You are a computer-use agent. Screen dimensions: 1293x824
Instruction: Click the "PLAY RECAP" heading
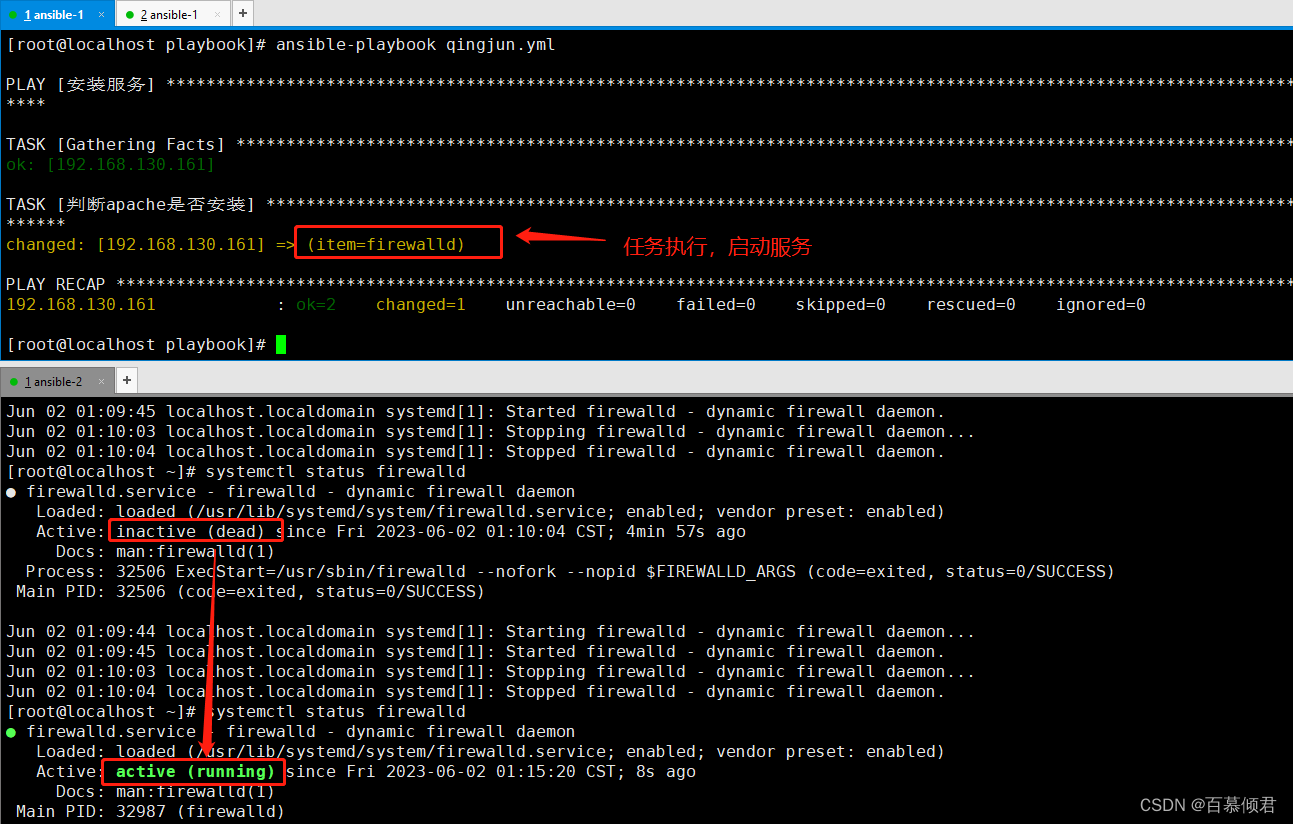tap(55, 284)
